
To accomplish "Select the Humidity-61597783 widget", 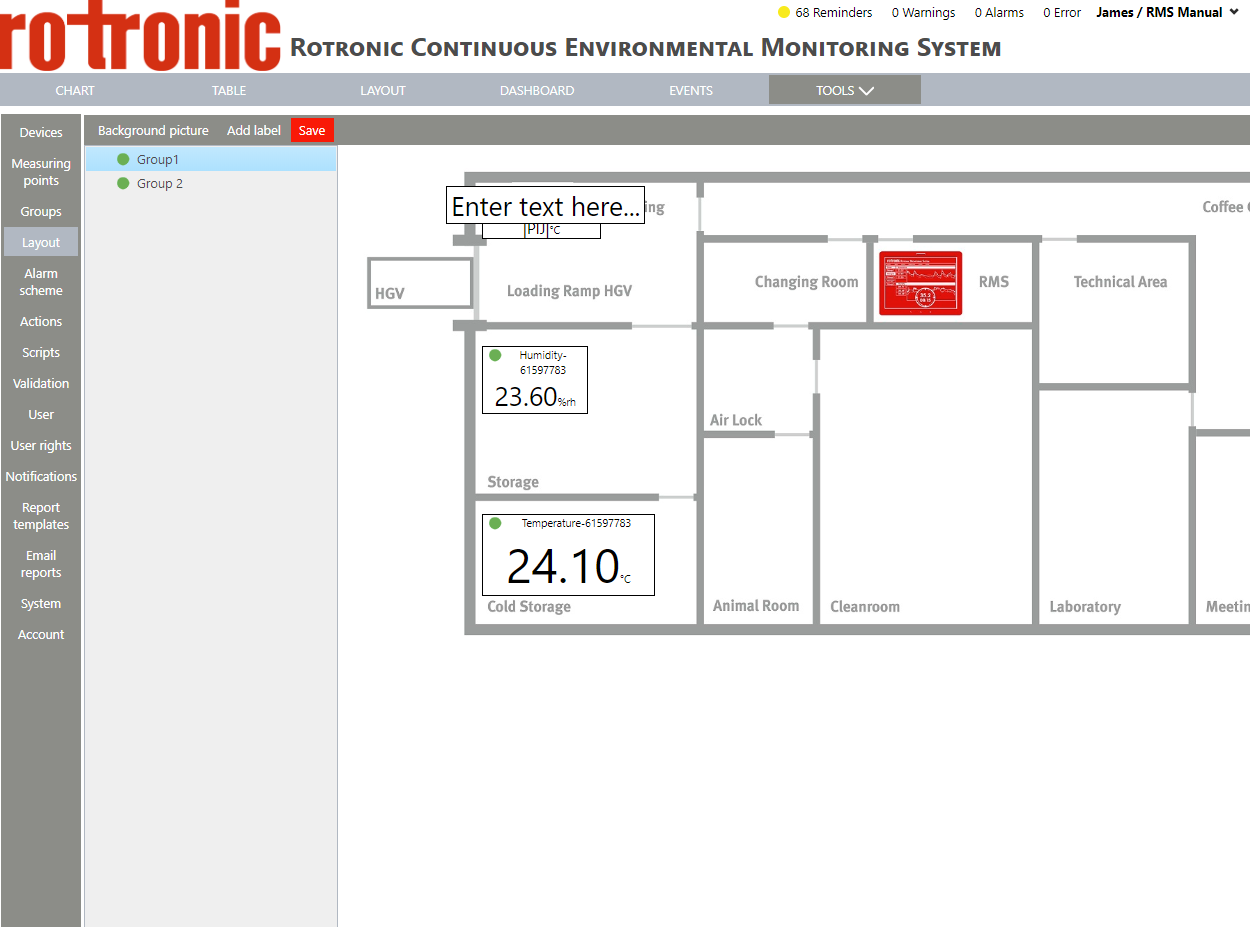I will point(535,379).
